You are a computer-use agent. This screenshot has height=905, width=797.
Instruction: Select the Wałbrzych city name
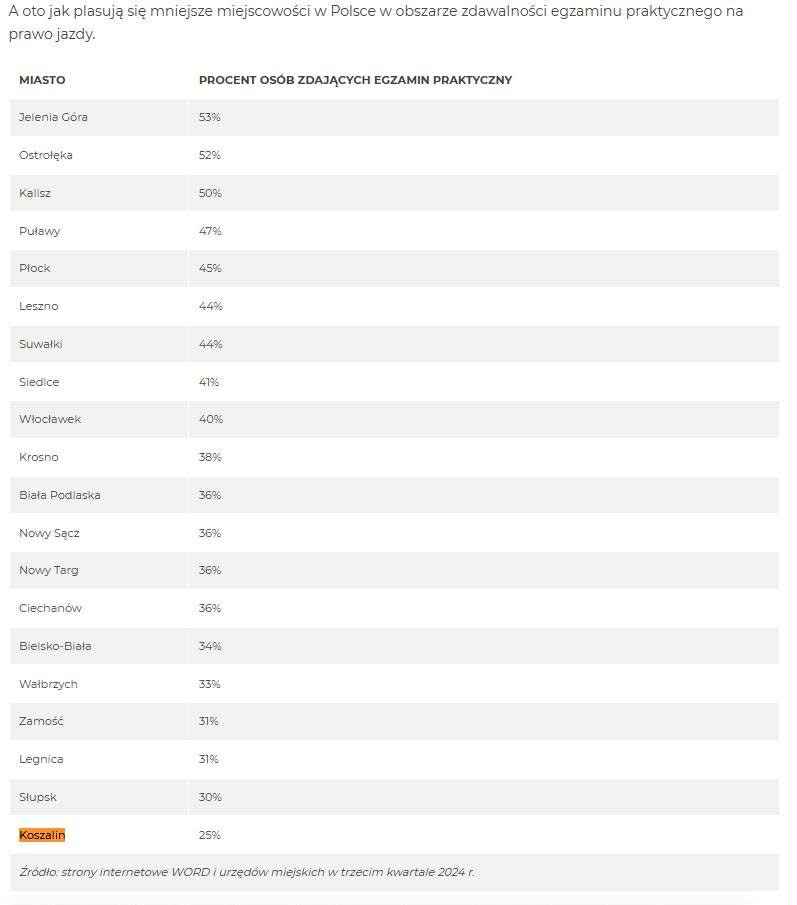coord(48,684)
